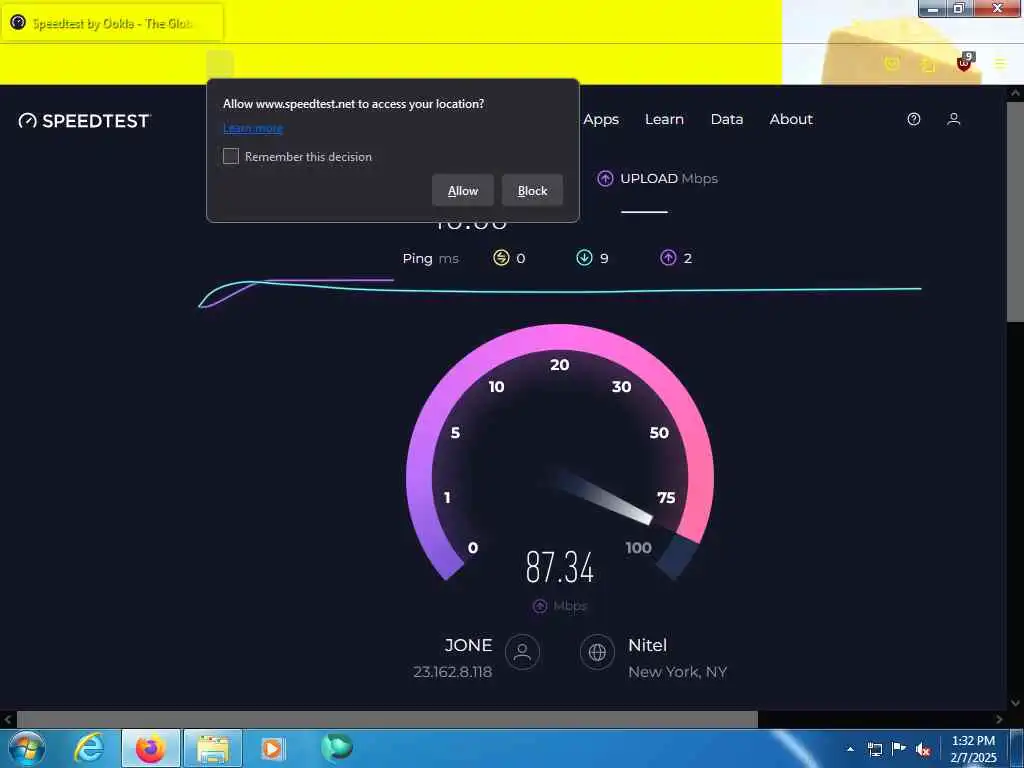Image resolution: width=1024 pixels, height=768 pixels.
Task: Open Windows Explorer from the taskbar
Action: 213,748
